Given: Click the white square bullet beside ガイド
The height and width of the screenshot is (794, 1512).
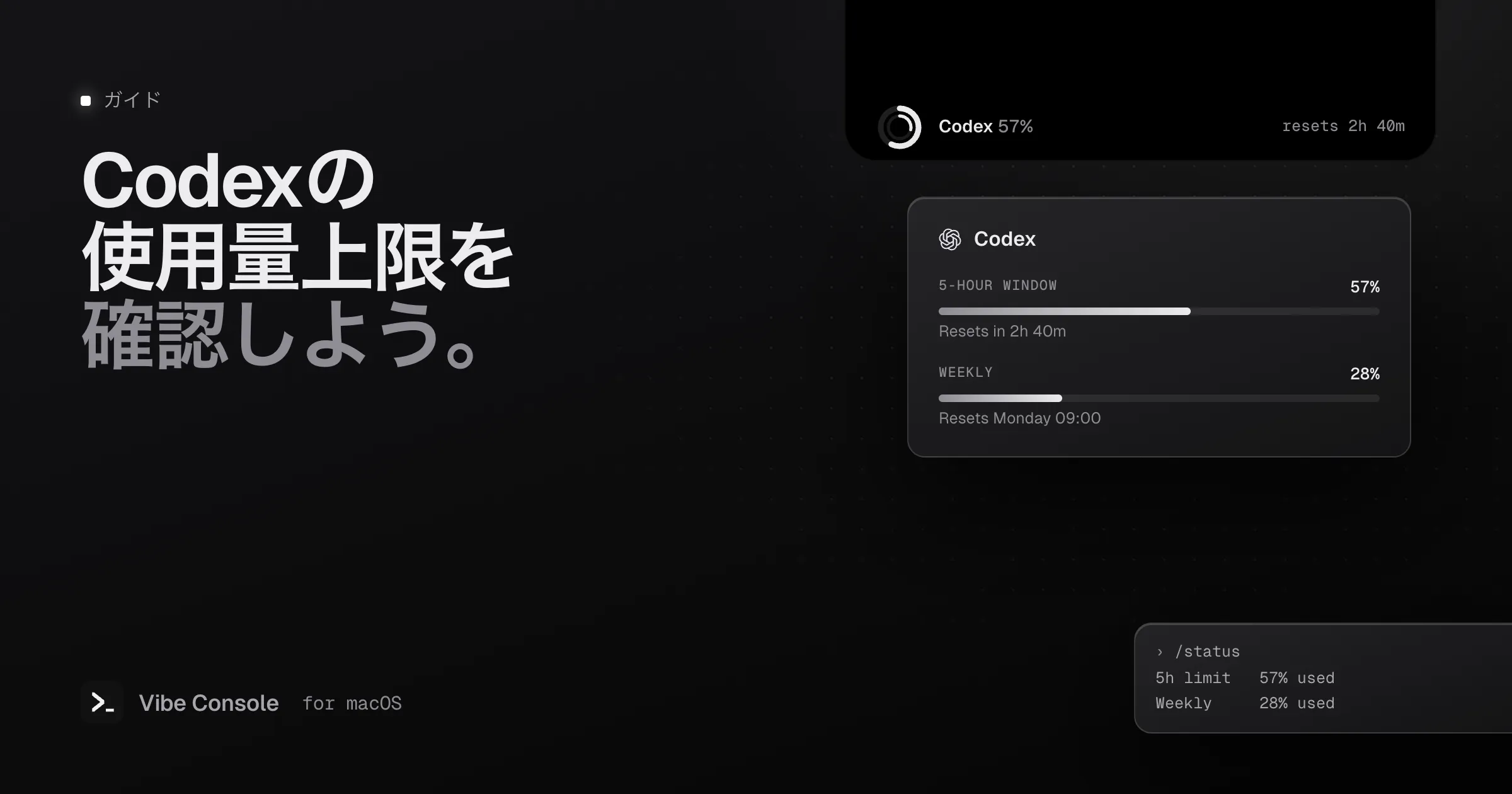Looking at the screenshot, I should pyautogui.click(x=86, y=101).
